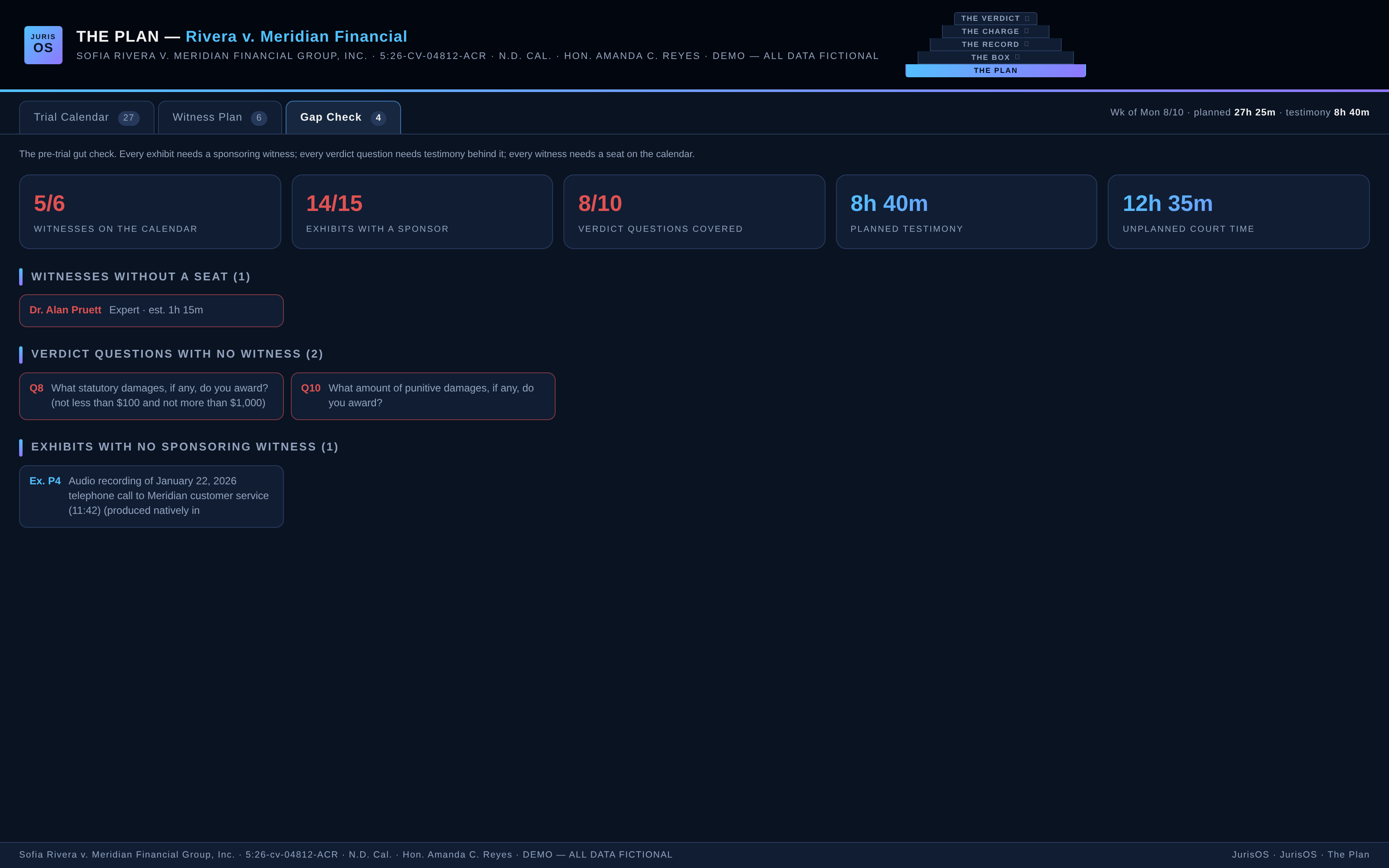Image resolution: width=1389 pixels, height=868 pixels.
Task: Open the Q10 punitive damages question card
Action: click(423, 396)
